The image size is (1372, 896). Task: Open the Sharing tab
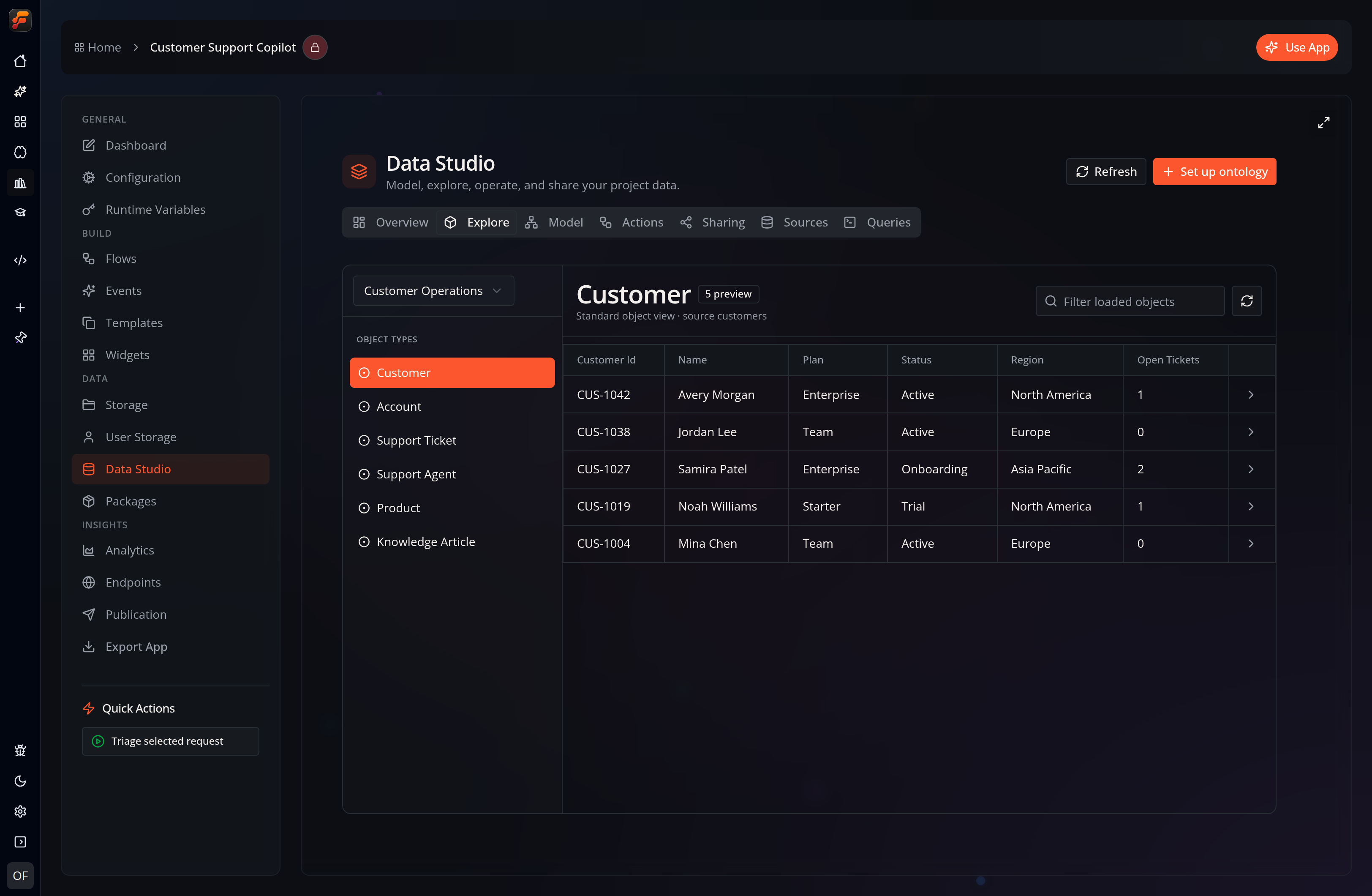(x=713, y=223)
